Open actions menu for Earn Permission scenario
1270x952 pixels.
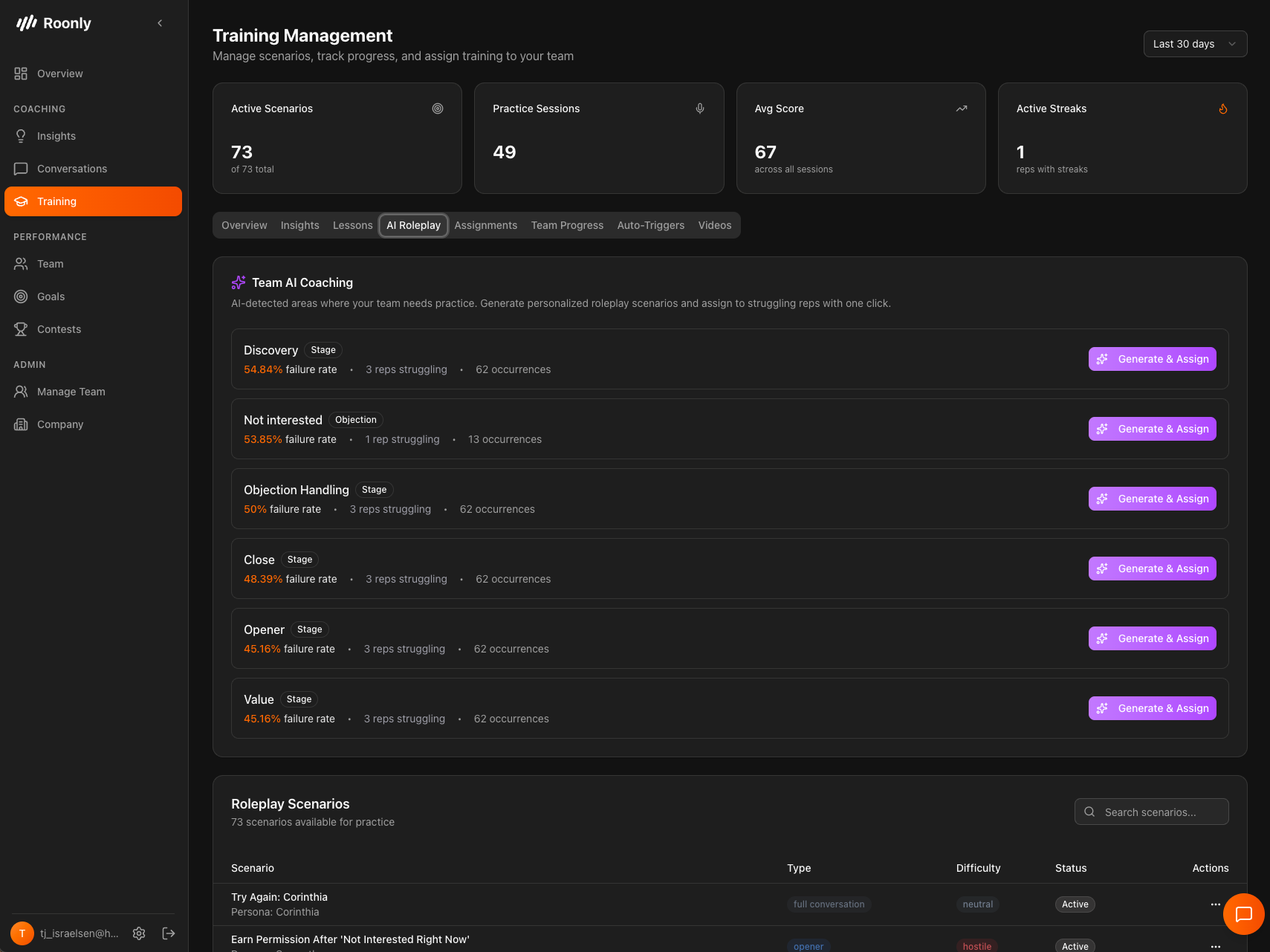[1215, 946]
